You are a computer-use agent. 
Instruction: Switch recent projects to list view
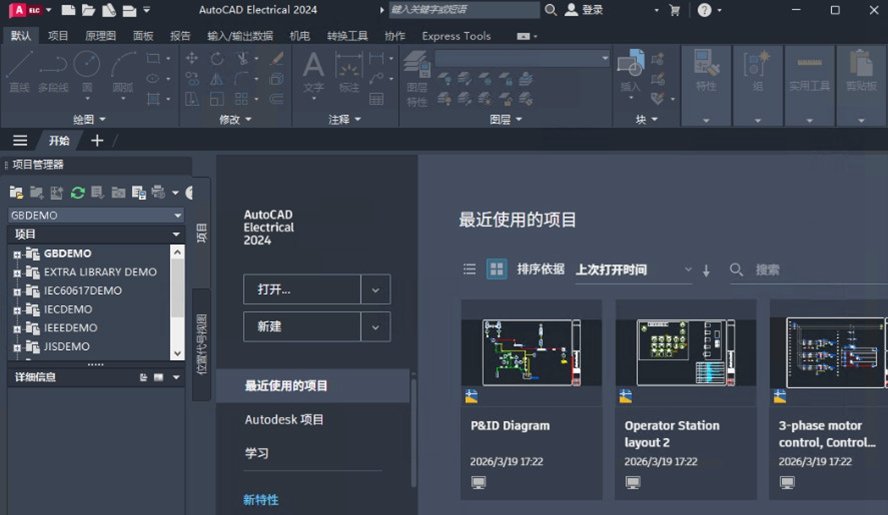pyautogui.click(x=469, y=269)
